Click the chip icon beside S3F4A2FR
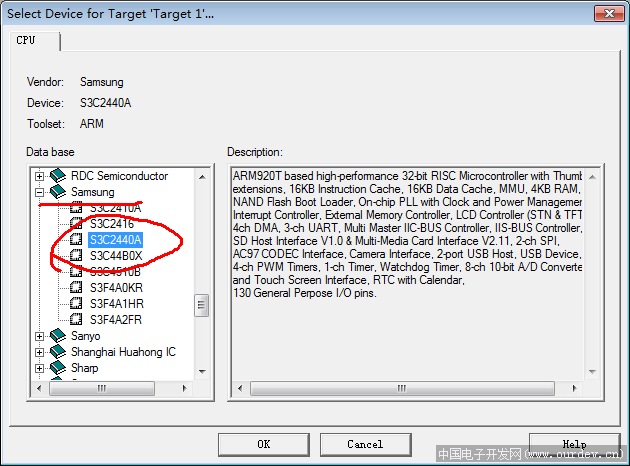The image size is (630, 466). pyautogui.click(x=76, y=320)
